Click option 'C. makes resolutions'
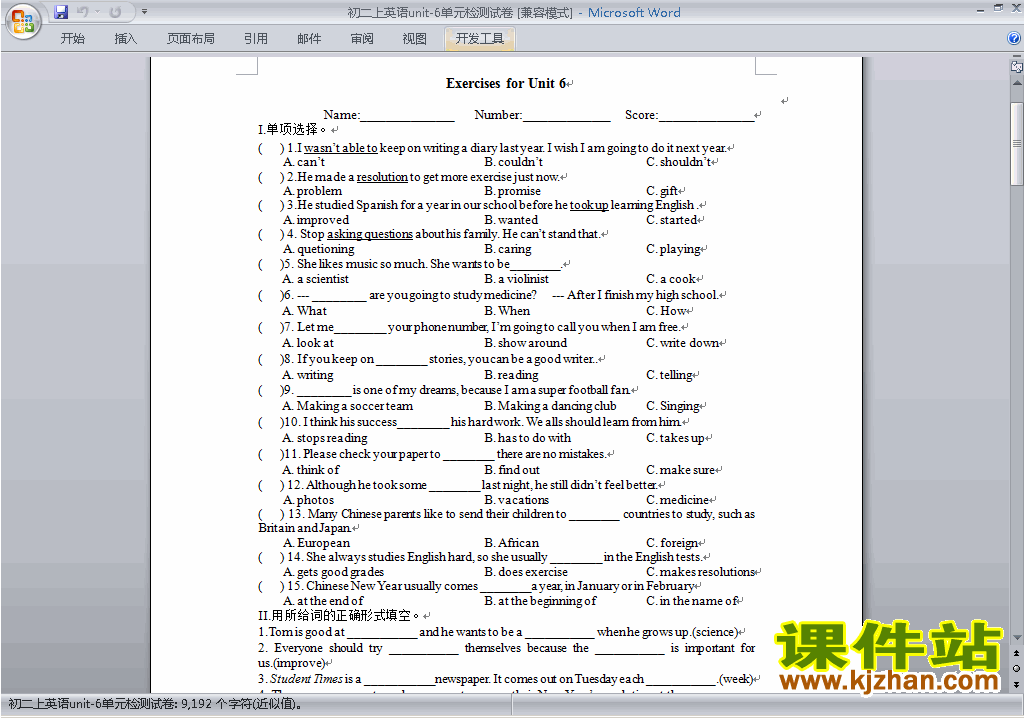Viewport: 1024px width, 718px height. [x=701, y=572]
